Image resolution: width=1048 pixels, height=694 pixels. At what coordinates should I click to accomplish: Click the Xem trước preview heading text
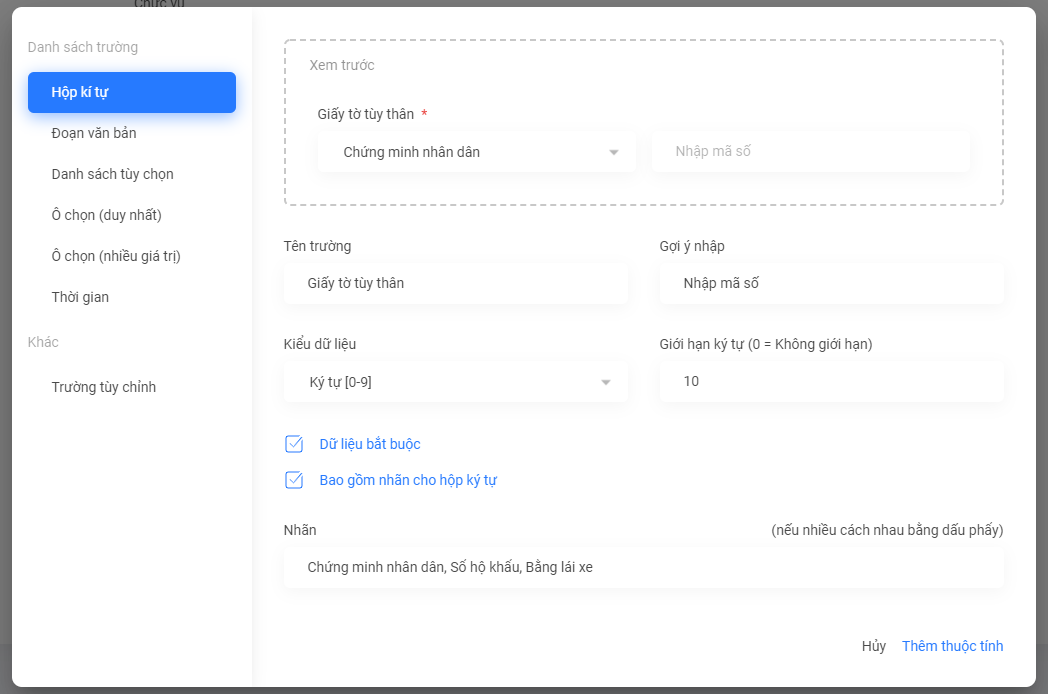click(x=342, y=65)
